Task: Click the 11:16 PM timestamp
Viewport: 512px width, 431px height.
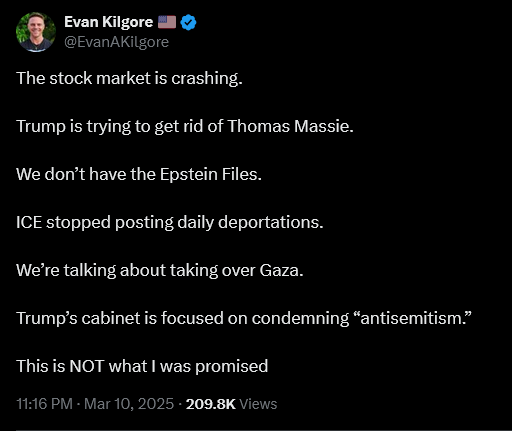Action: coord(44,404)
